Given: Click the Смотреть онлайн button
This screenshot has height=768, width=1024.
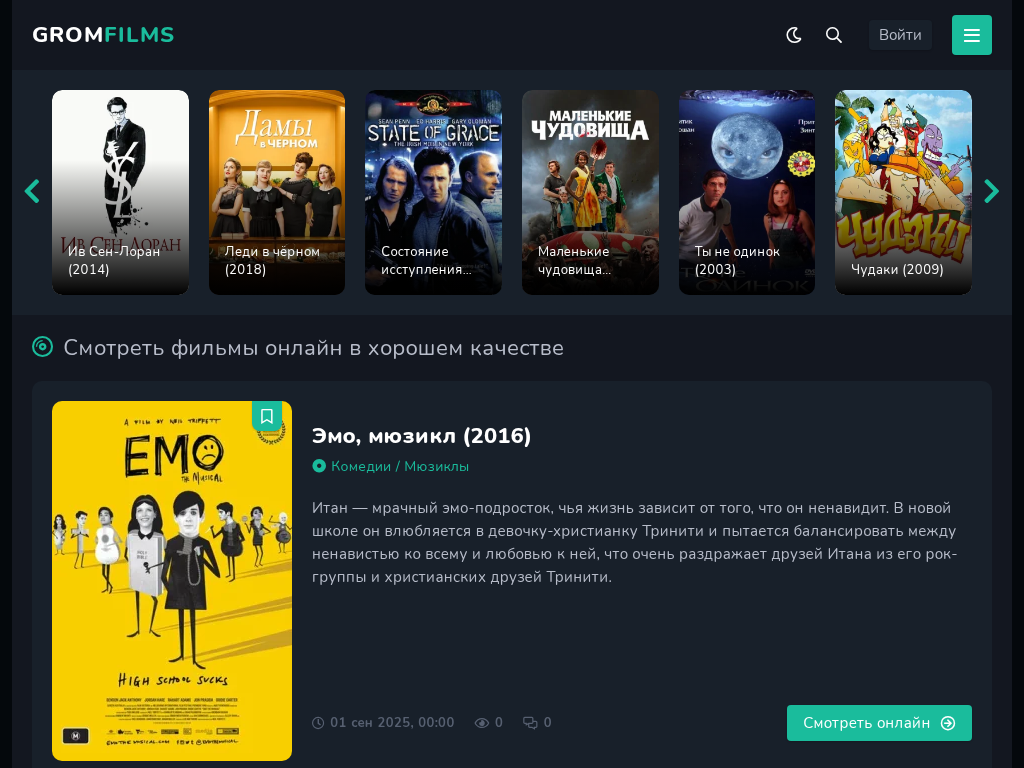Looking at the screenshot, I should [x=879, y=723].
